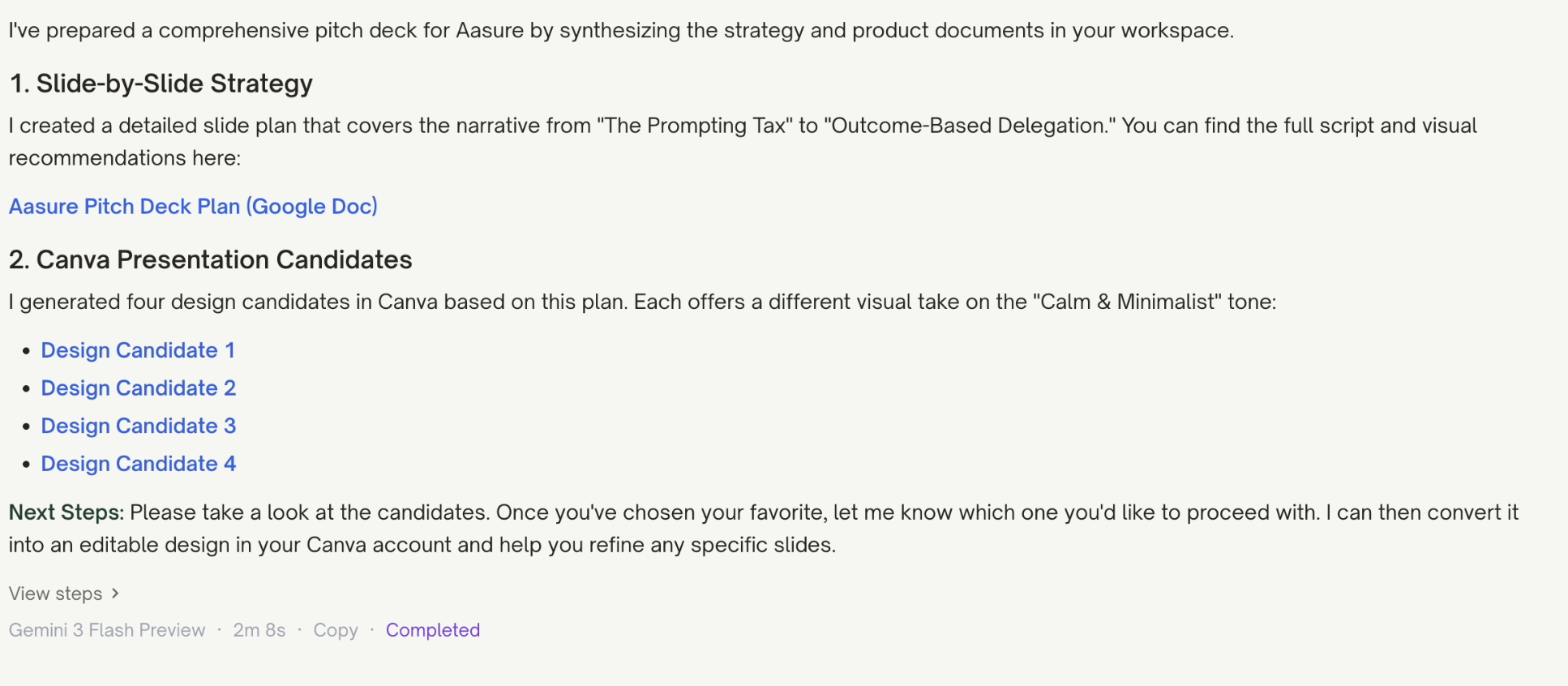This screenshot has width=1568, height=686.
Task: Click the bullet point before Design Candidate 4
Action: [x=27, y=465]
